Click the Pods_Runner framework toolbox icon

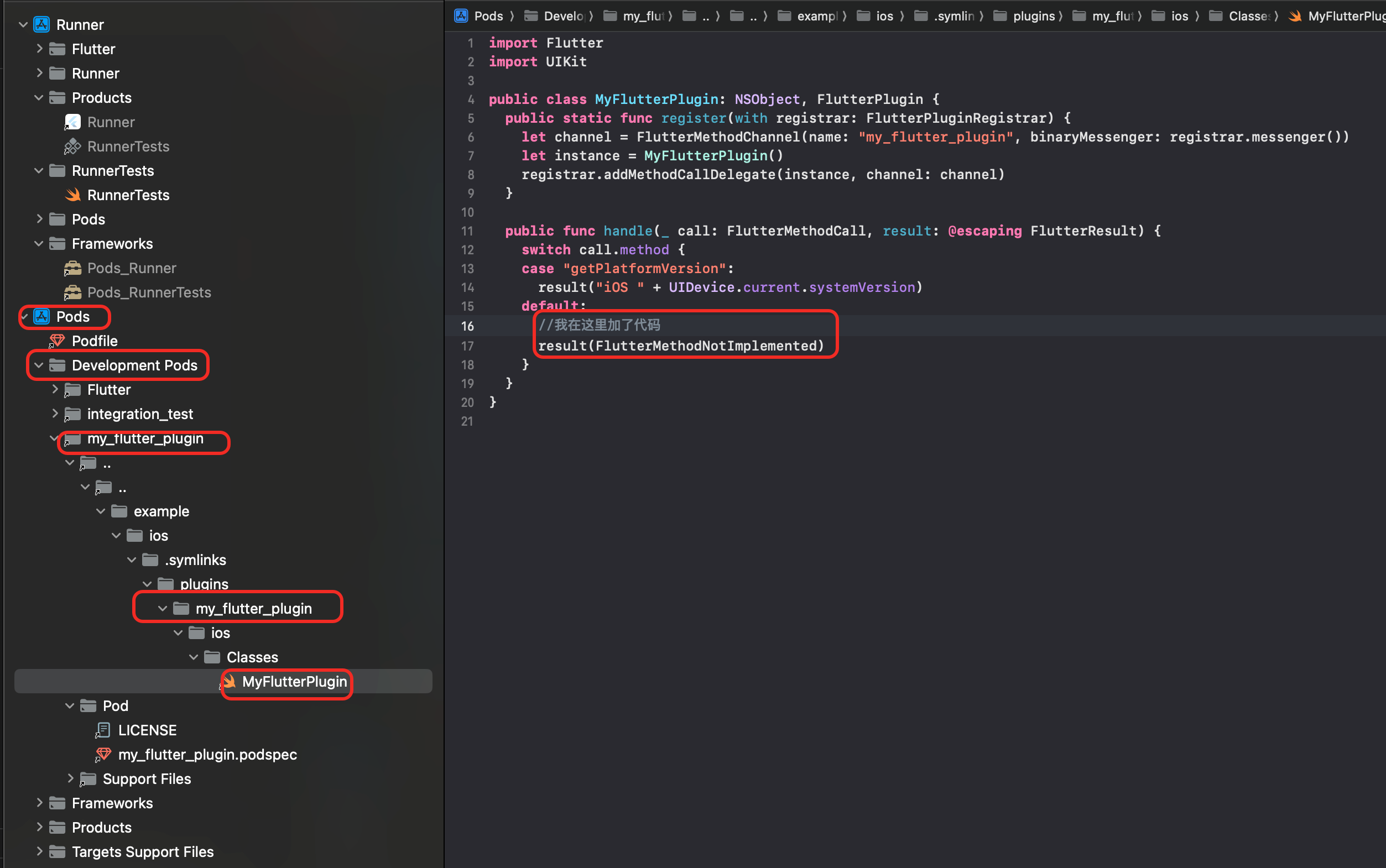point(72,268)
